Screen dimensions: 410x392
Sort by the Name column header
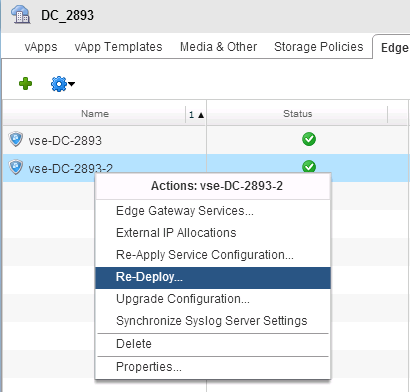[95, 114]
